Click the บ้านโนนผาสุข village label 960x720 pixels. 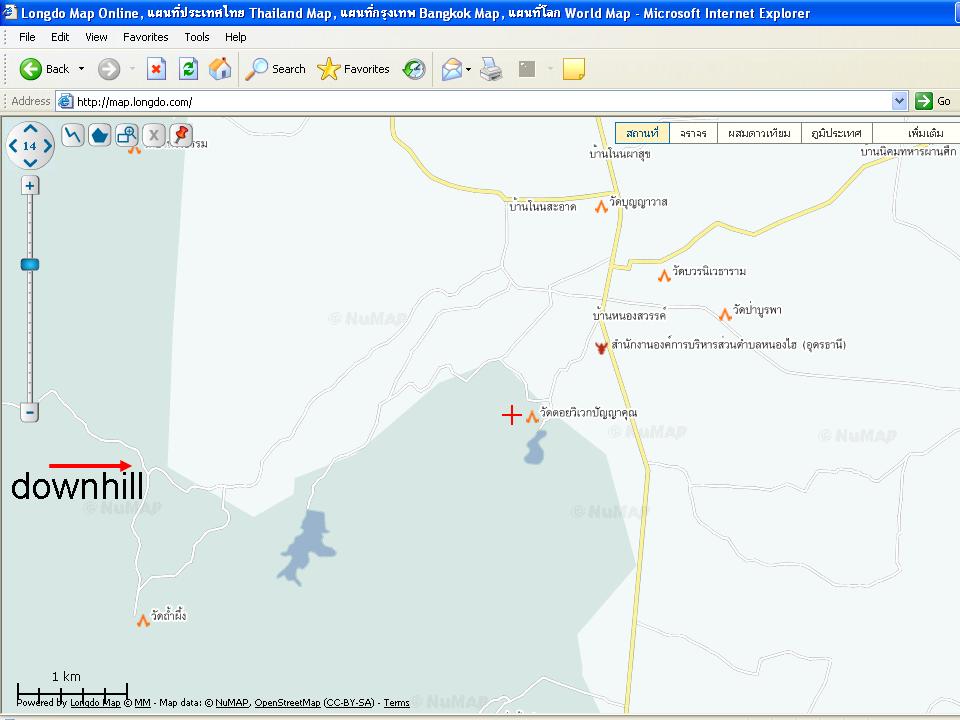[620, 153]
